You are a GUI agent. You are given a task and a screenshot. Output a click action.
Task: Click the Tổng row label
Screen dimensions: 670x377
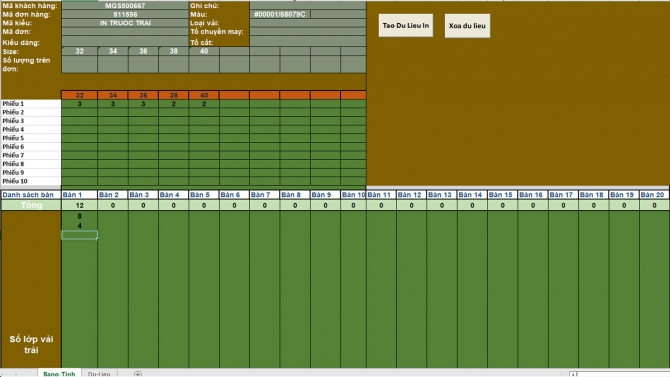[31, 205]
